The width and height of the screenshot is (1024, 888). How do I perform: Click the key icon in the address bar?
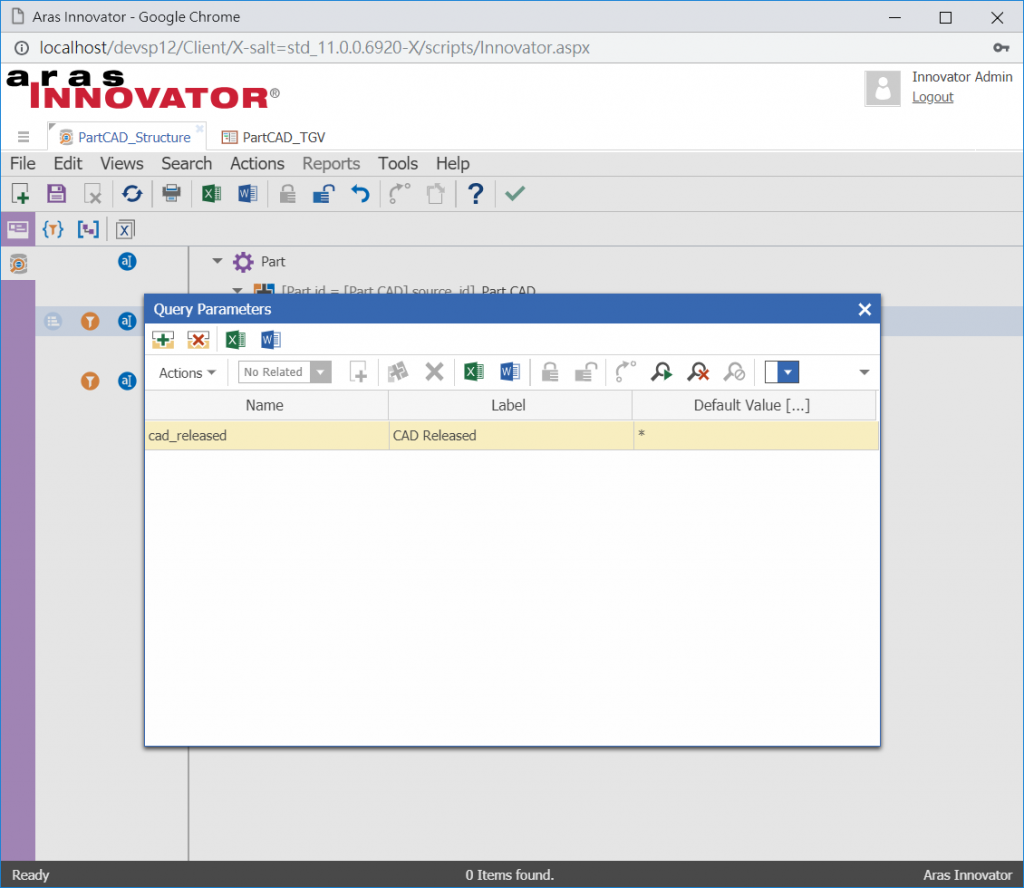[1001, 48]
